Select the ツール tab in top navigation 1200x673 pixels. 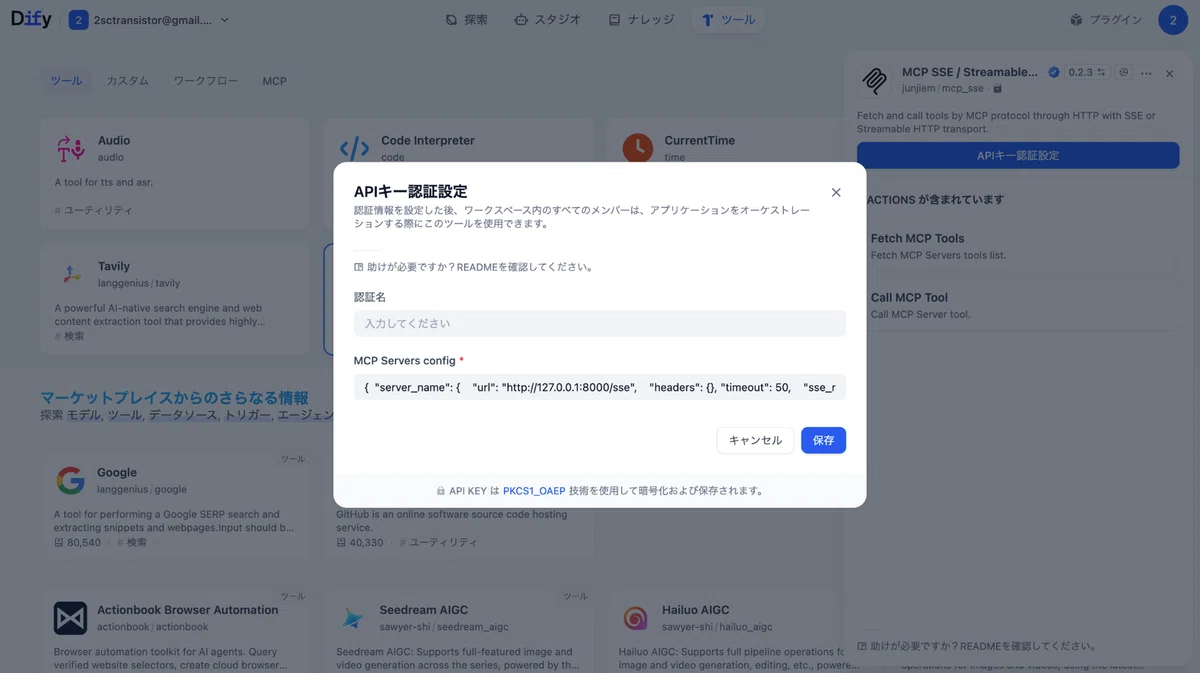point(728,20)
